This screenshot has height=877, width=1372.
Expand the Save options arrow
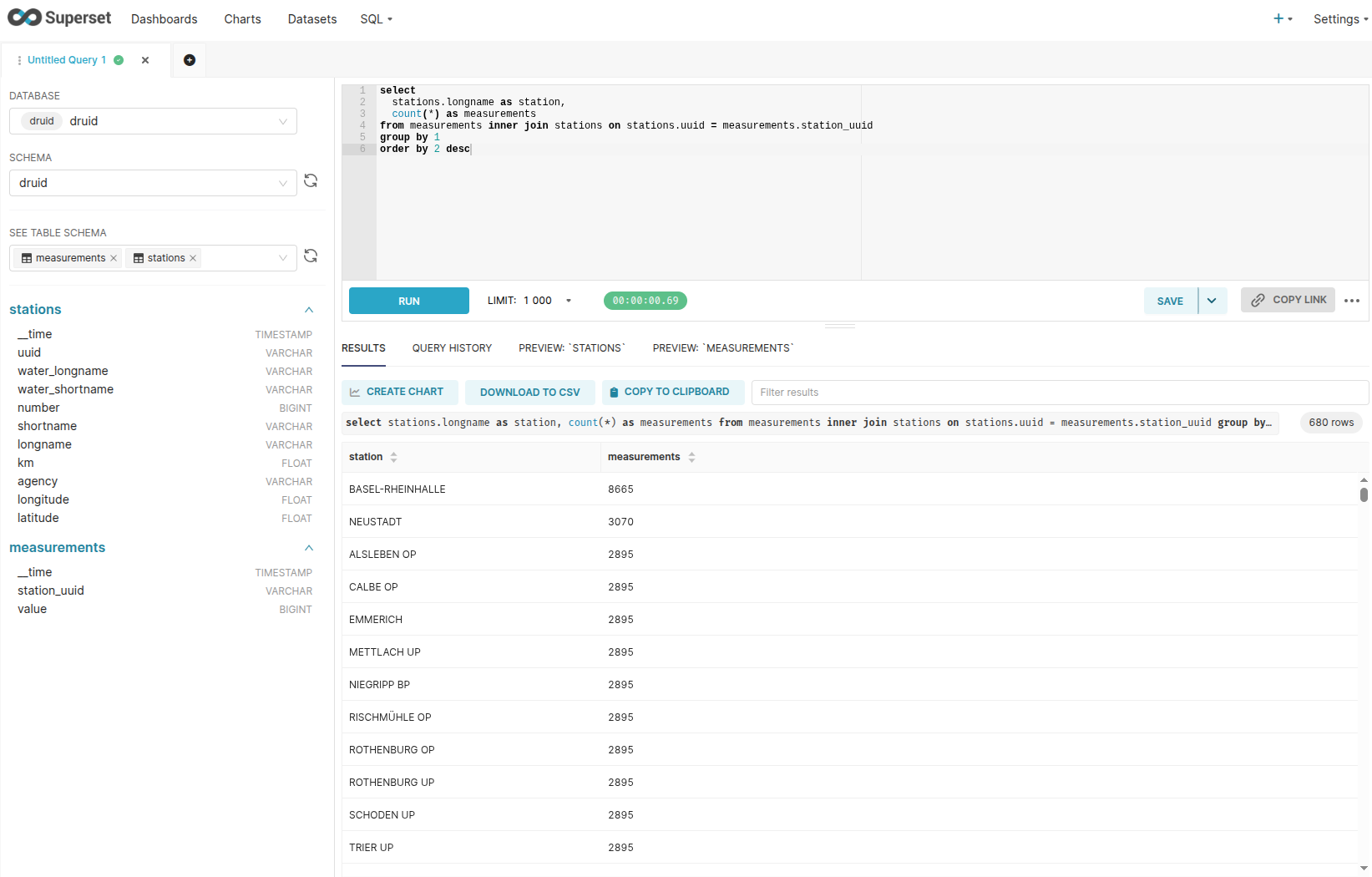coord(1212,301)
